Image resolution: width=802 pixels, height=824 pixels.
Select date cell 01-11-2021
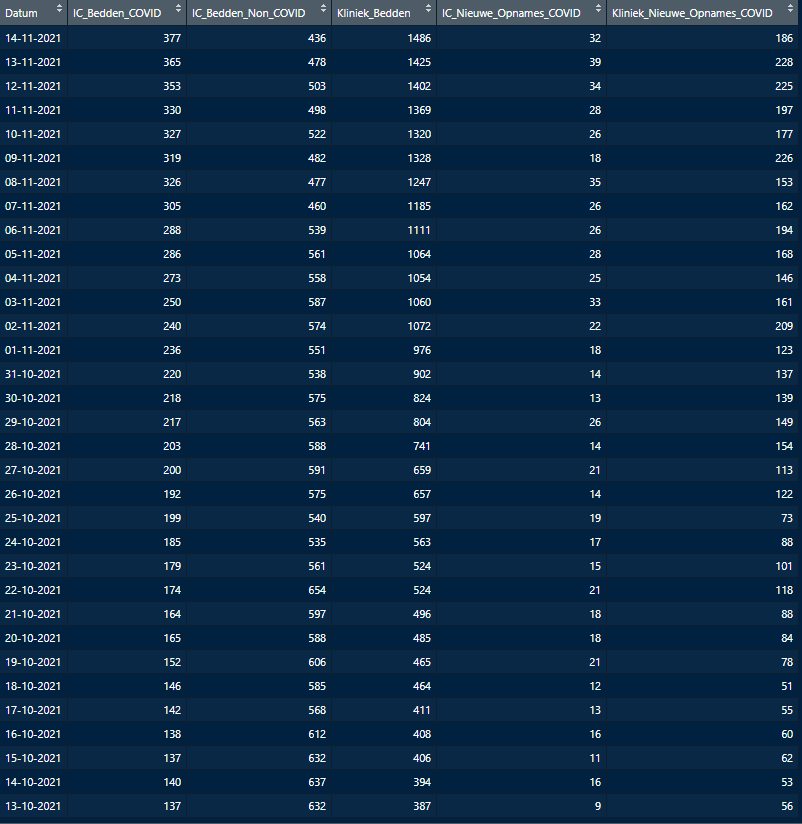point(33,350)
